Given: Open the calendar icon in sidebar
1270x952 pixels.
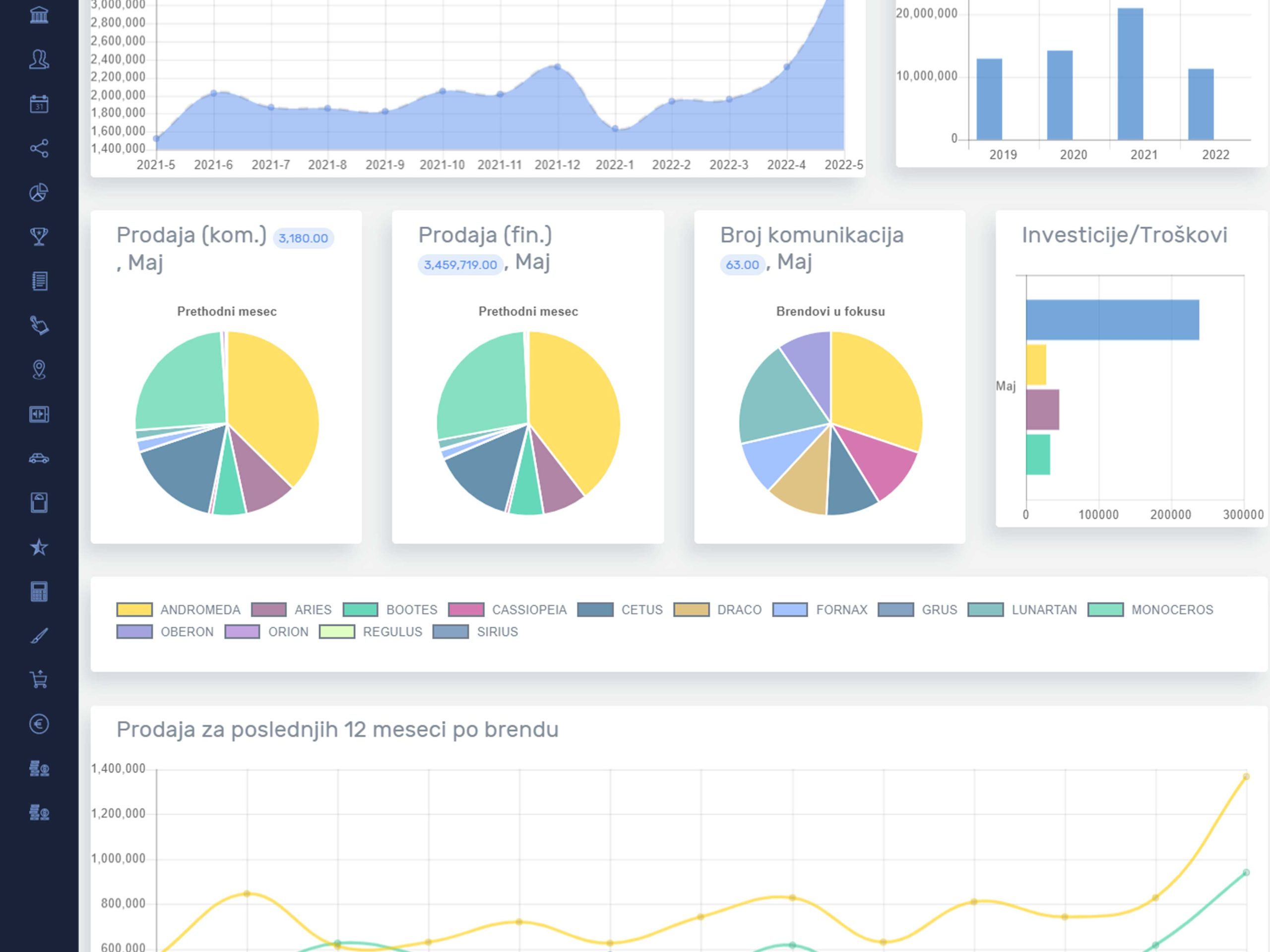Looking at the screenshot, I should coord(39,104).
